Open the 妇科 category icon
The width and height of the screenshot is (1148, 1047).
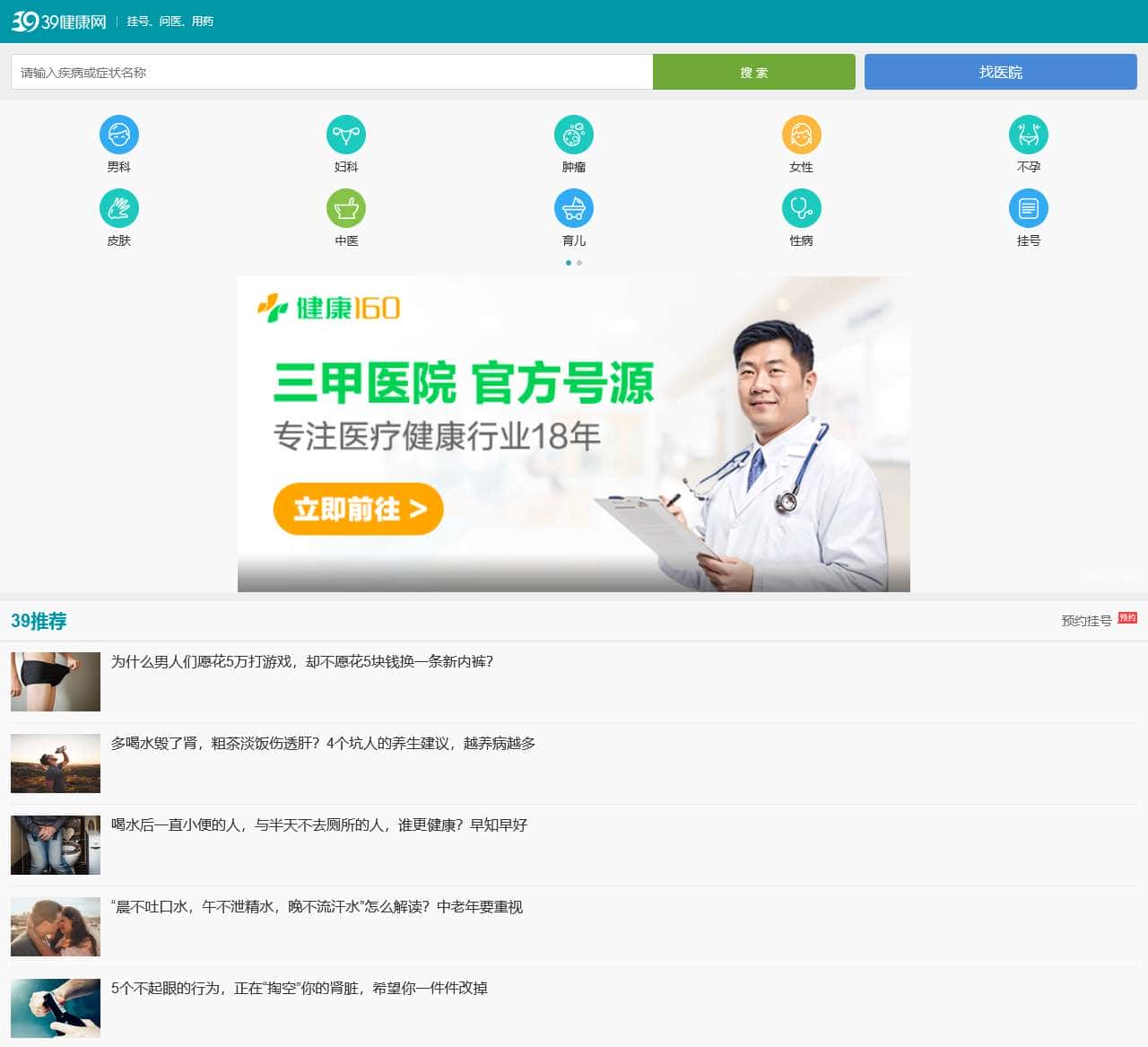click(x=346, y=135)
